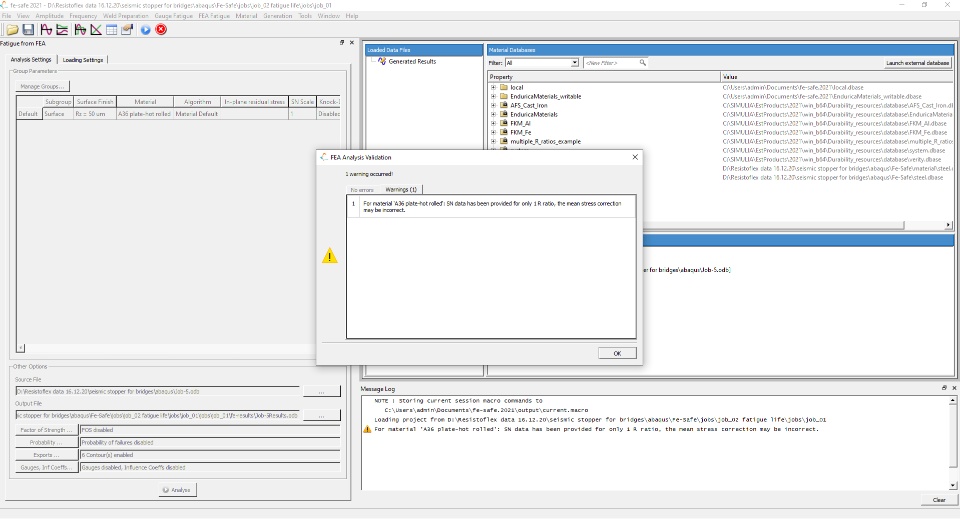Save project with the floppy disk icon

tap(28, 29)
